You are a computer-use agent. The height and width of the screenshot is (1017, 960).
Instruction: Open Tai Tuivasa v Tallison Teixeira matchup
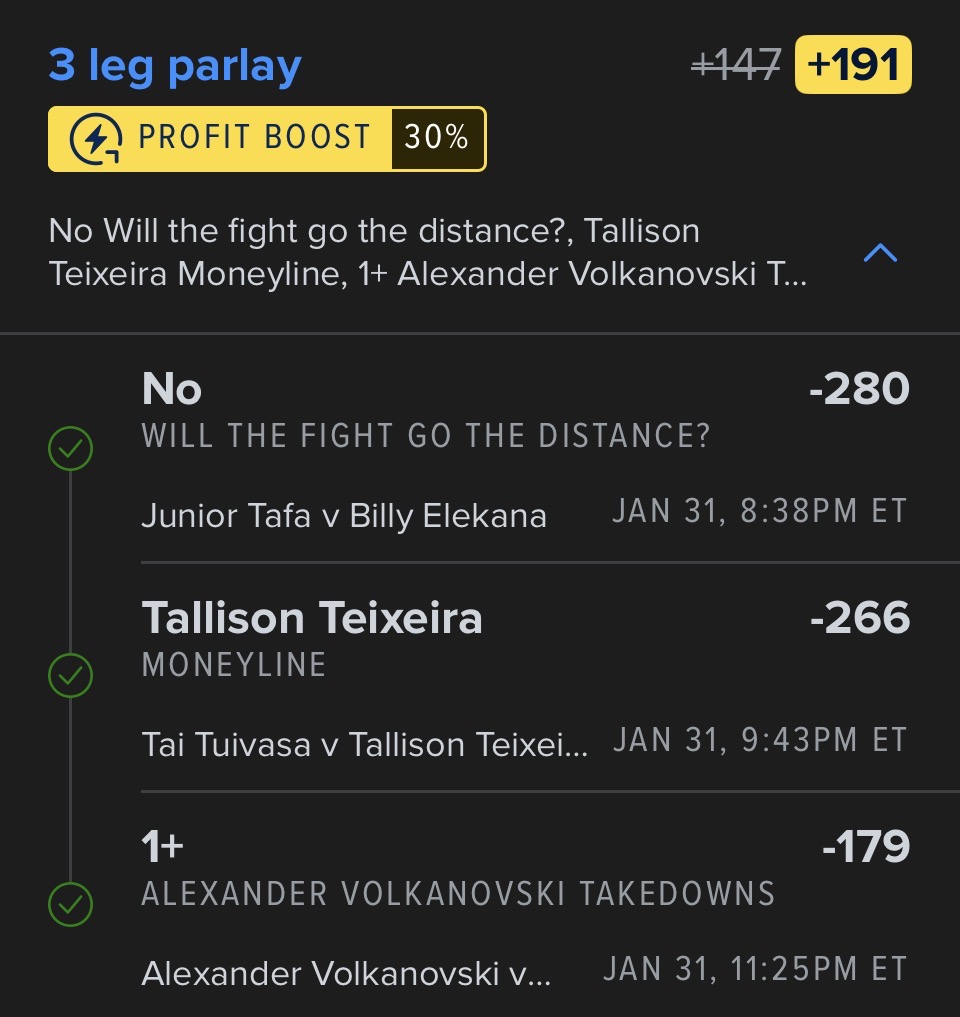tap(366, 744)
